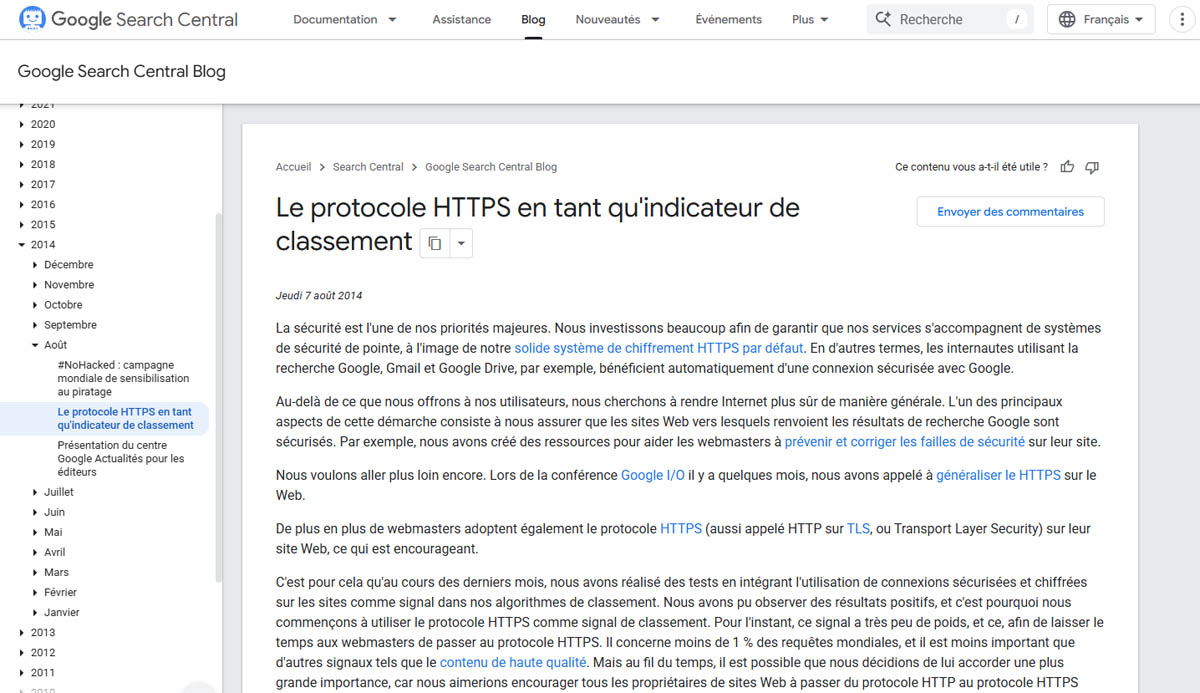The width and height of the screenshot is (1200, 693).
Task: Collapse the Août month section
Action: pos(36,345)
